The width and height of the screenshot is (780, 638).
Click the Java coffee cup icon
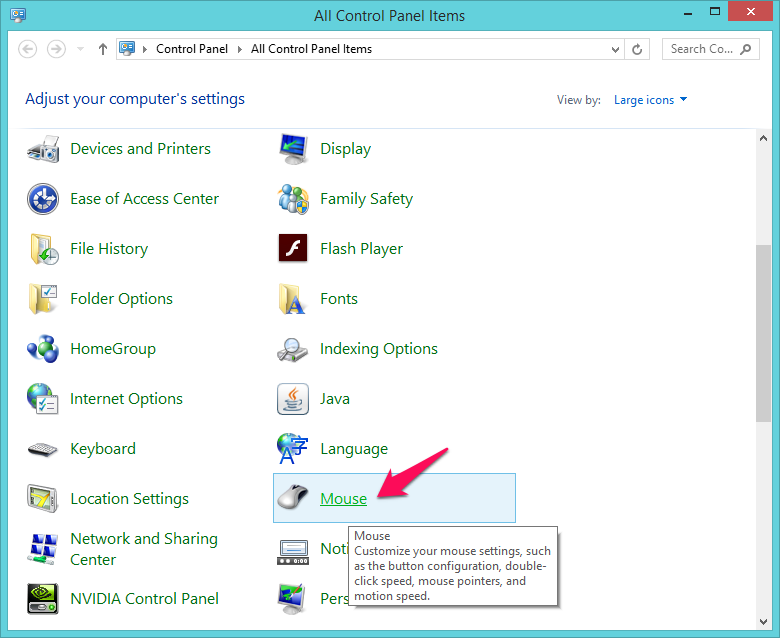point(293,399)
